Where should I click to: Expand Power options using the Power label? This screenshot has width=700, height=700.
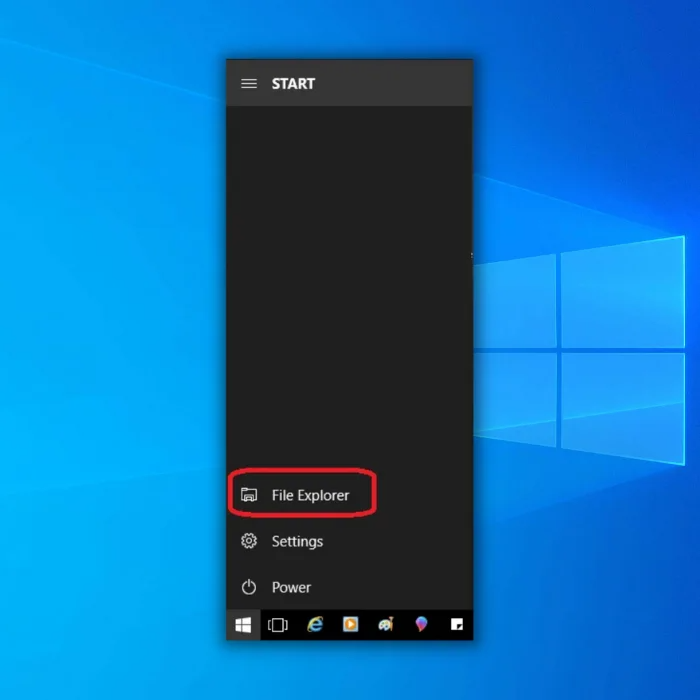point(291,587)
